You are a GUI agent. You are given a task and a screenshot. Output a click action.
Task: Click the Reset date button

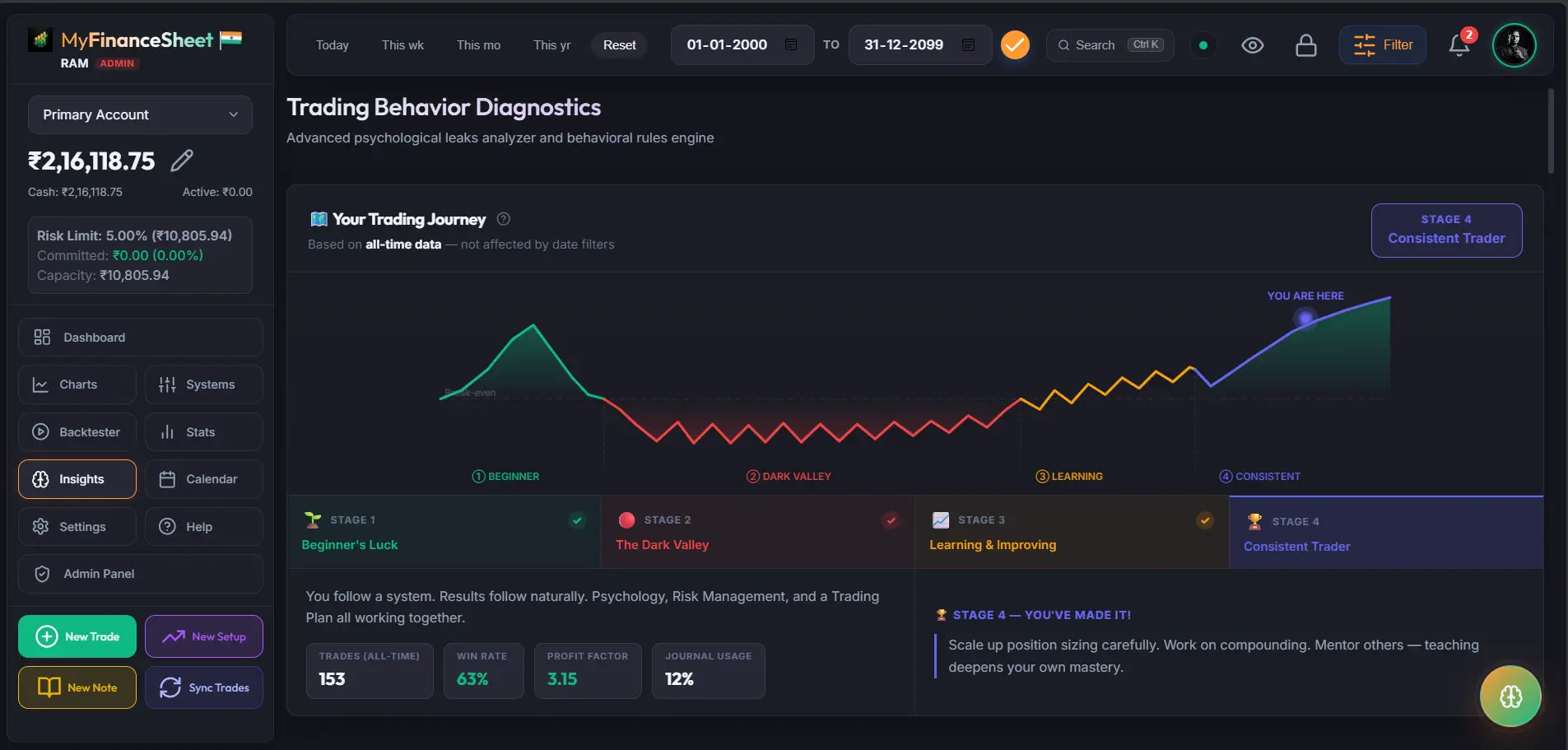619,45
